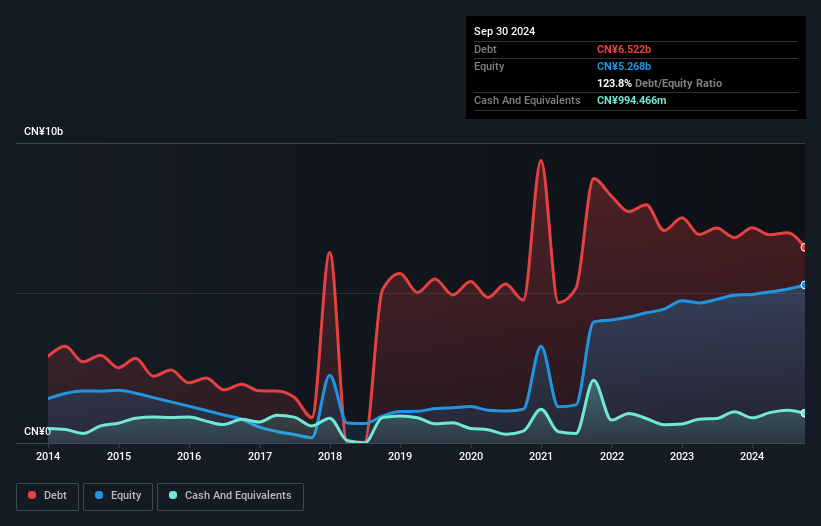
Task: Toggle the Cash And Equivalents legend button
Action: pyautogui.click(x=230, y=496)
